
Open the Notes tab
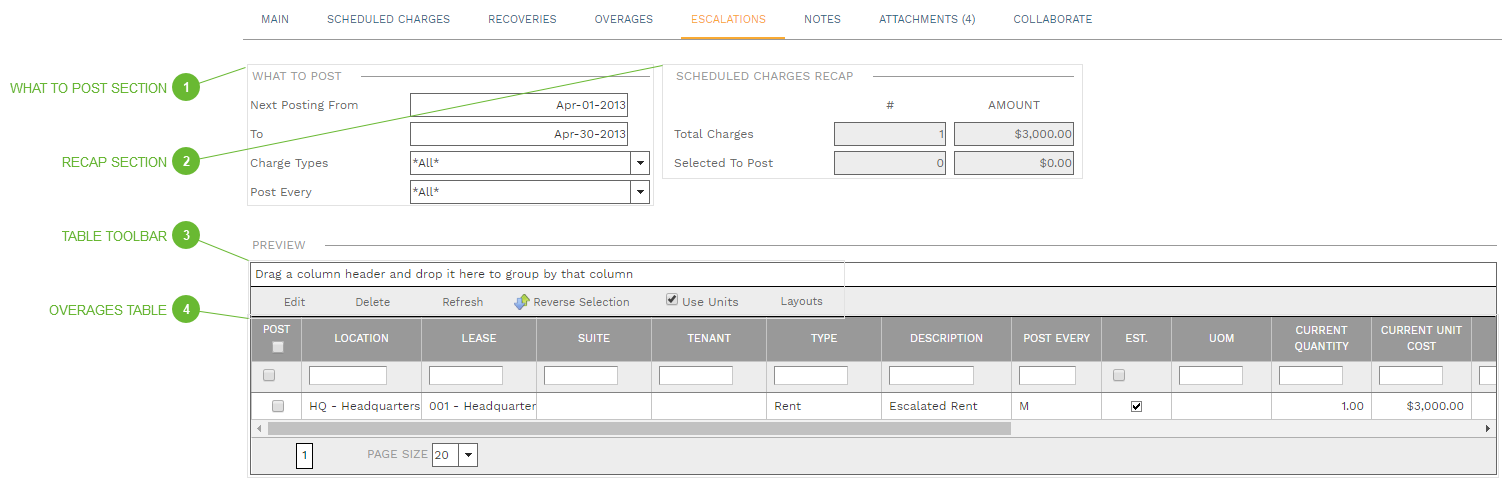pos(822,19)
